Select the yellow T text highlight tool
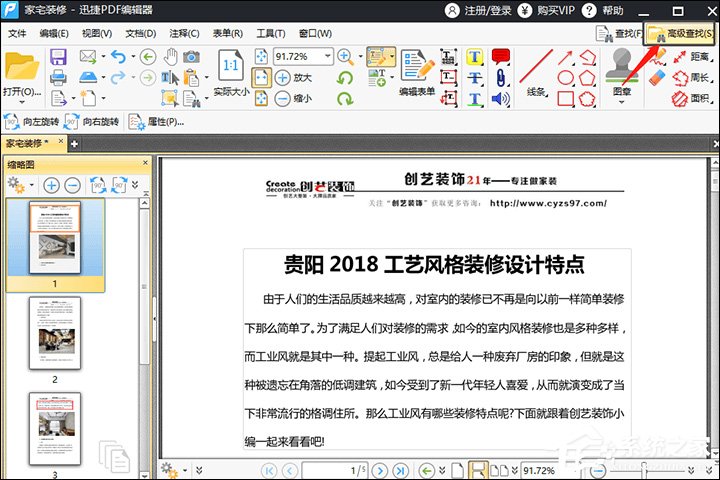 (x=474, y=57)
